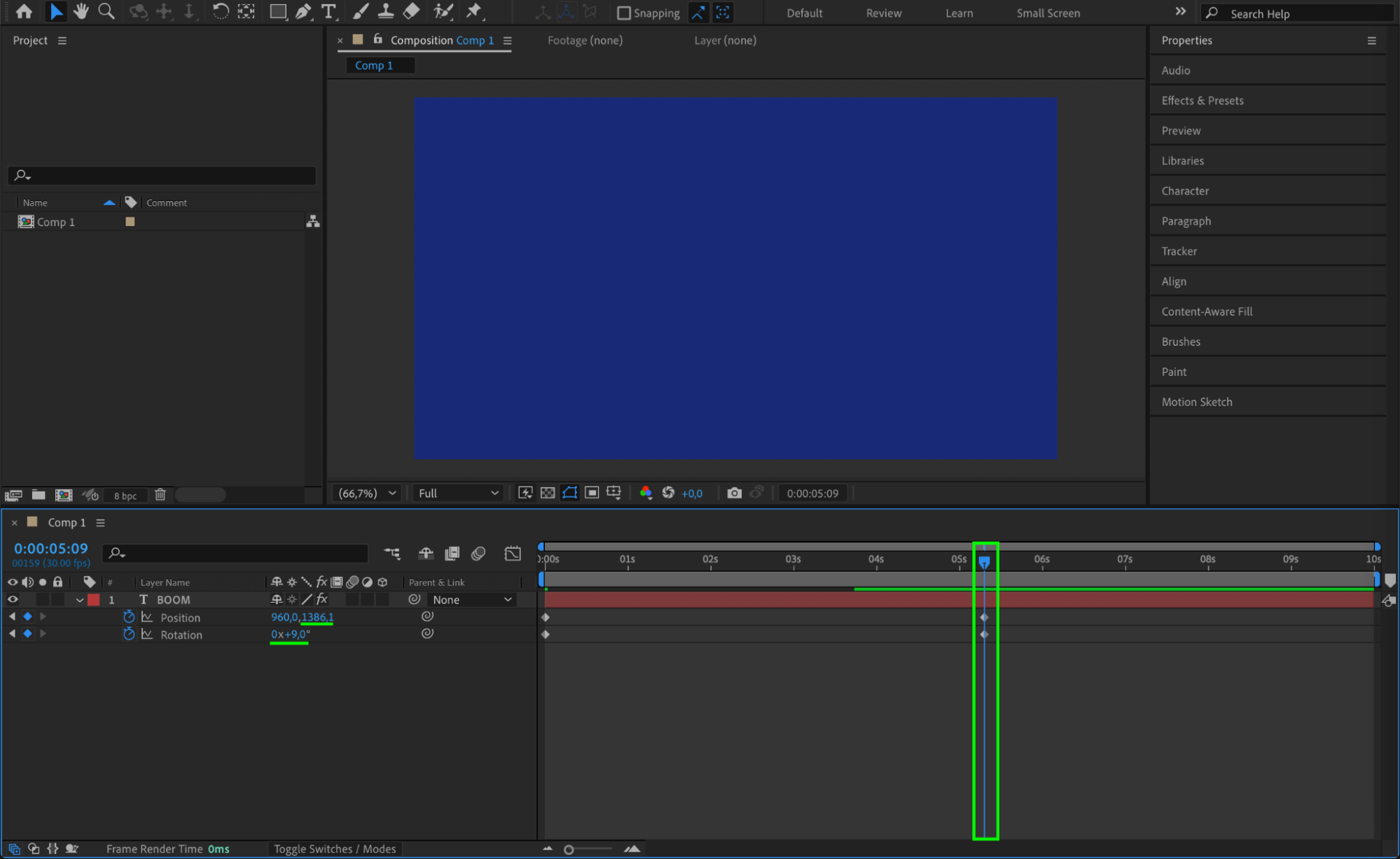Click Toggle Switches / Modes button
Image resolution: width=1400 pixels, height=859 pixels.
coord(335,849)
